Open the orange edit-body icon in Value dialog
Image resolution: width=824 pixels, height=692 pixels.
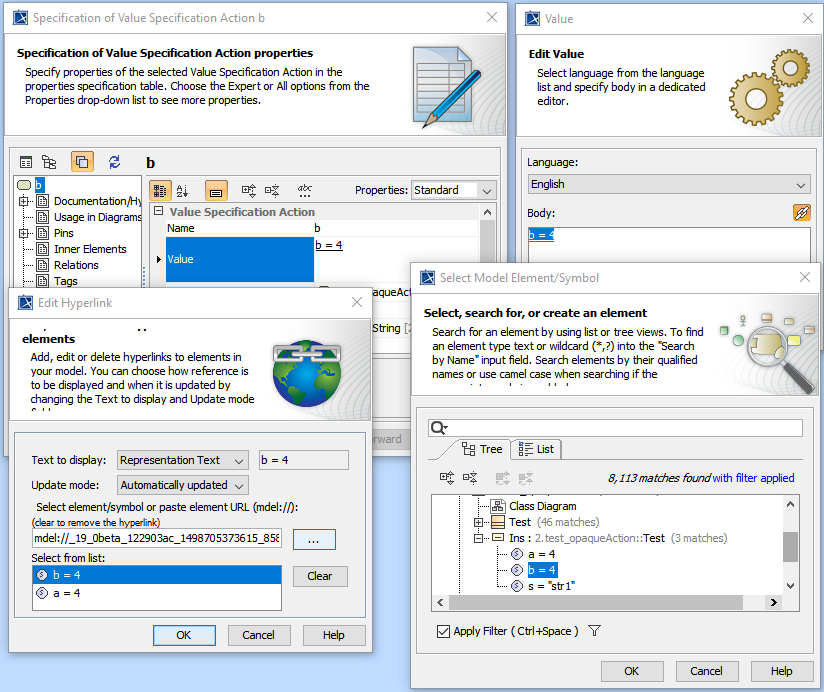click(801, 212)
